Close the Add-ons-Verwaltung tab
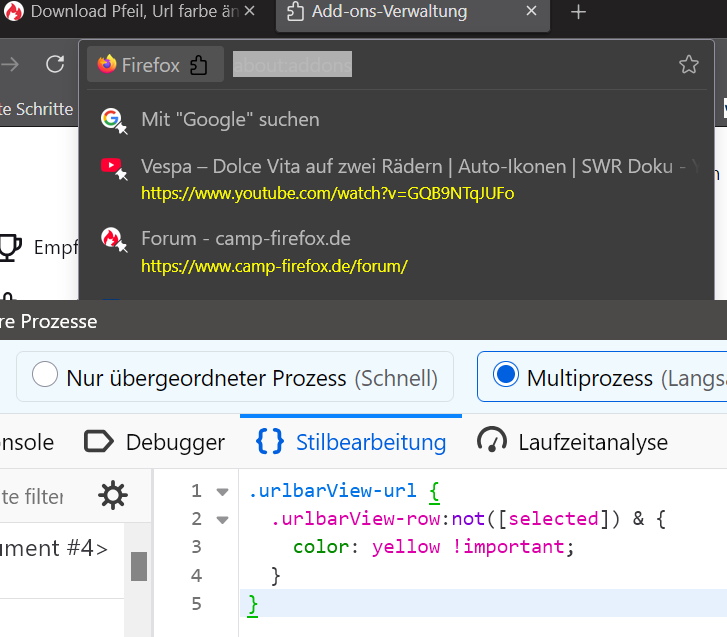Image resolution: width=727 pixels, height=637 pixels. tap(532, 13)
